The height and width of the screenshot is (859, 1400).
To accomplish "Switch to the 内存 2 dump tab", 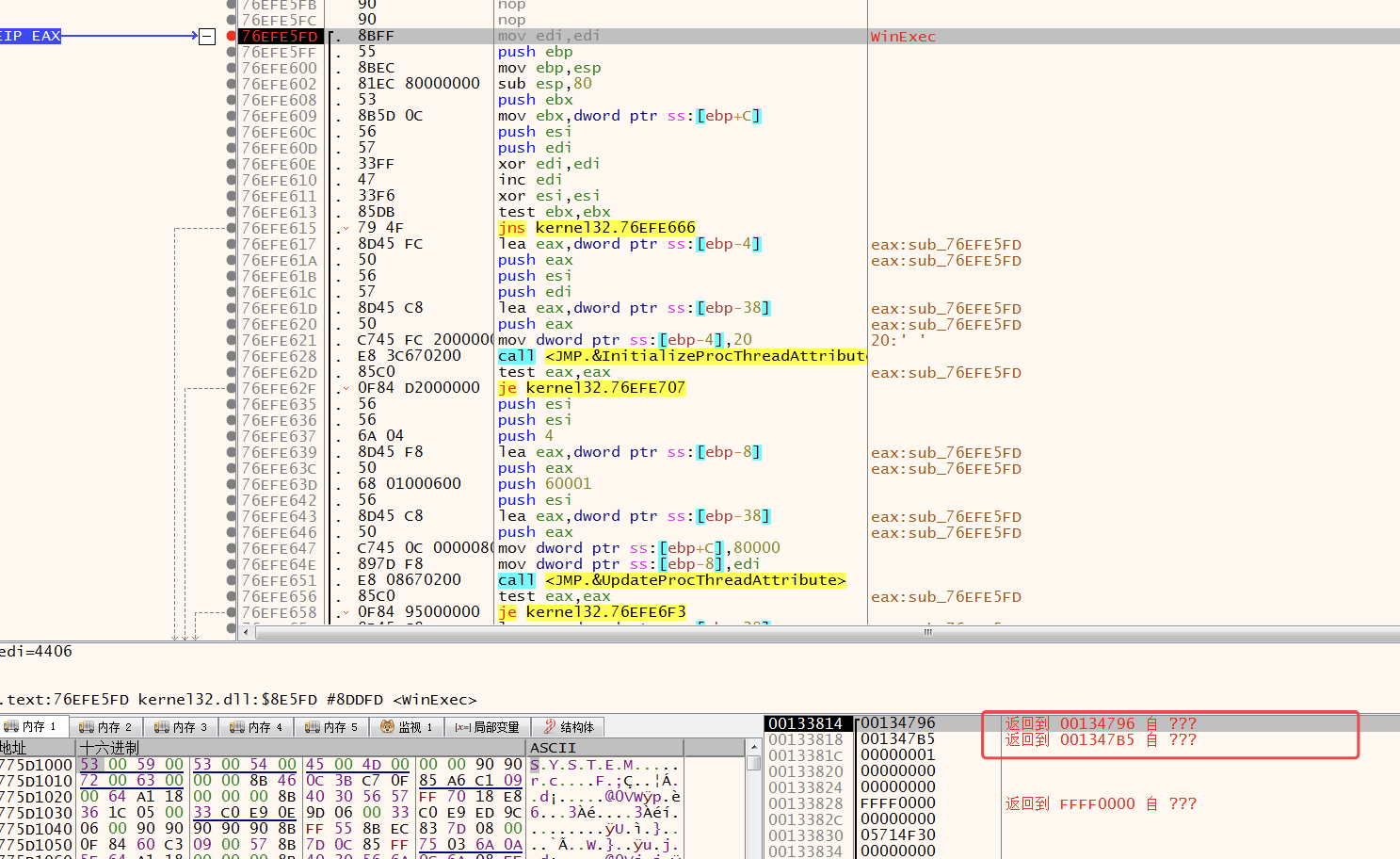I will coord(105,727).
